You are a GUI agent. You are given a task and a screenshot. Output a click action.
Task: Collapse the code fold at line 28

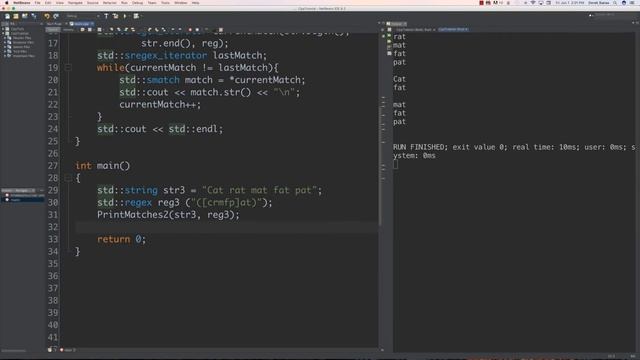(x=68, y=178)
